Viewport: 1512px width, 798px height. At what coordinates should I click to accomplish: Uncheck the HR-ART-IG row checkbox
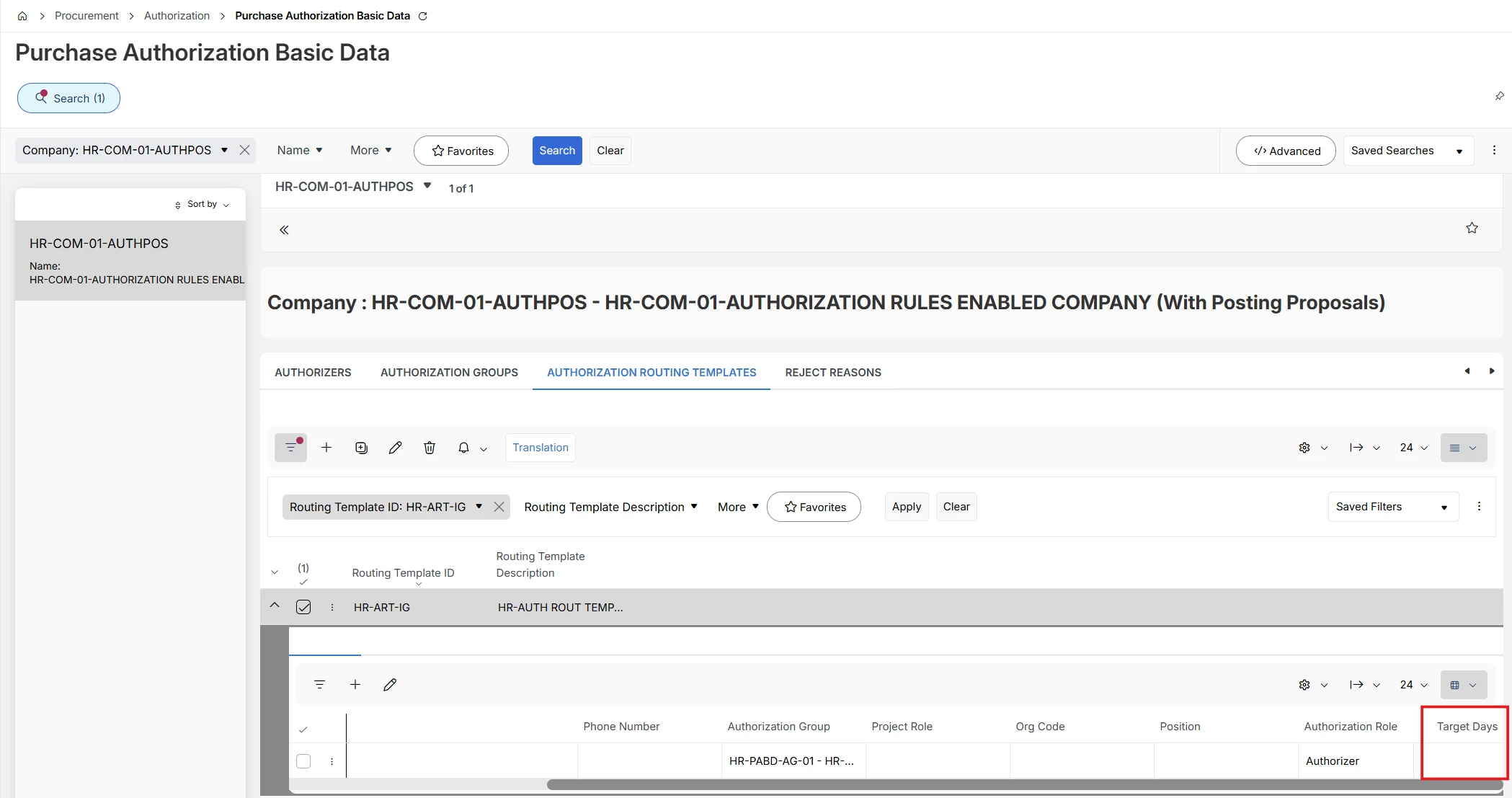pyautogui.click(x=303, y=607)
